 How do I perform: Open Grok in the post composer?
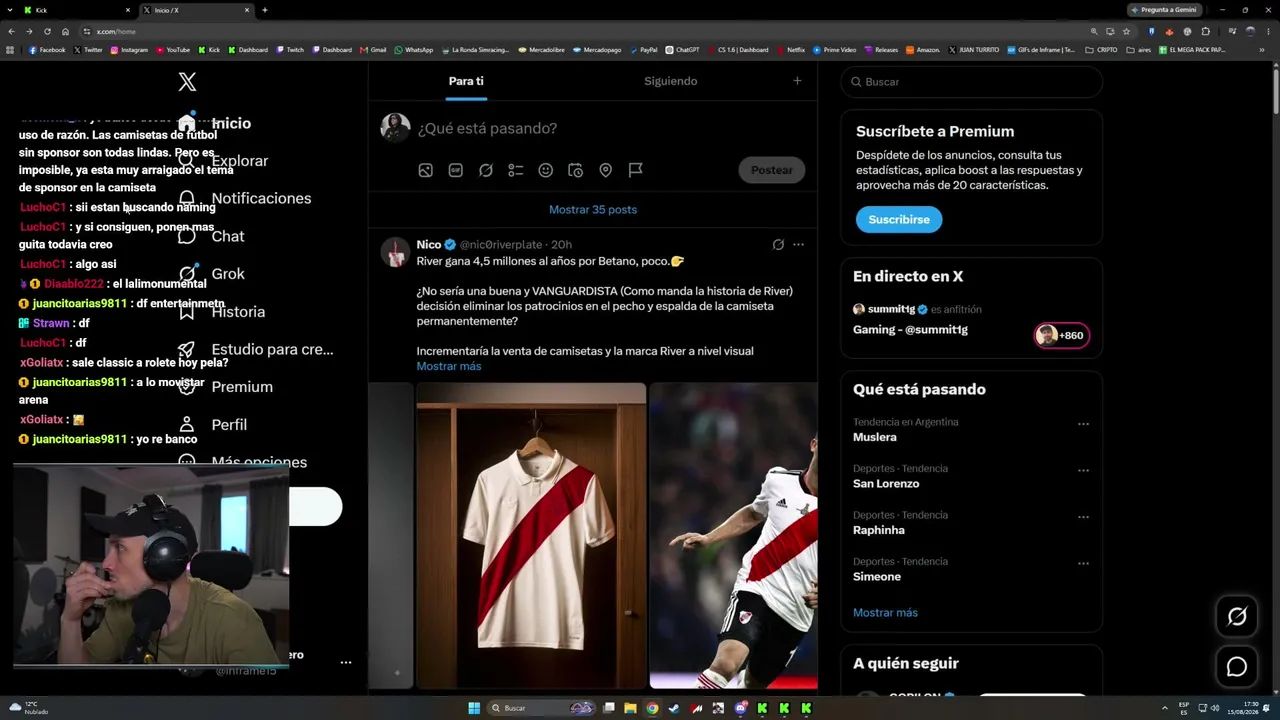pos(485,170)
